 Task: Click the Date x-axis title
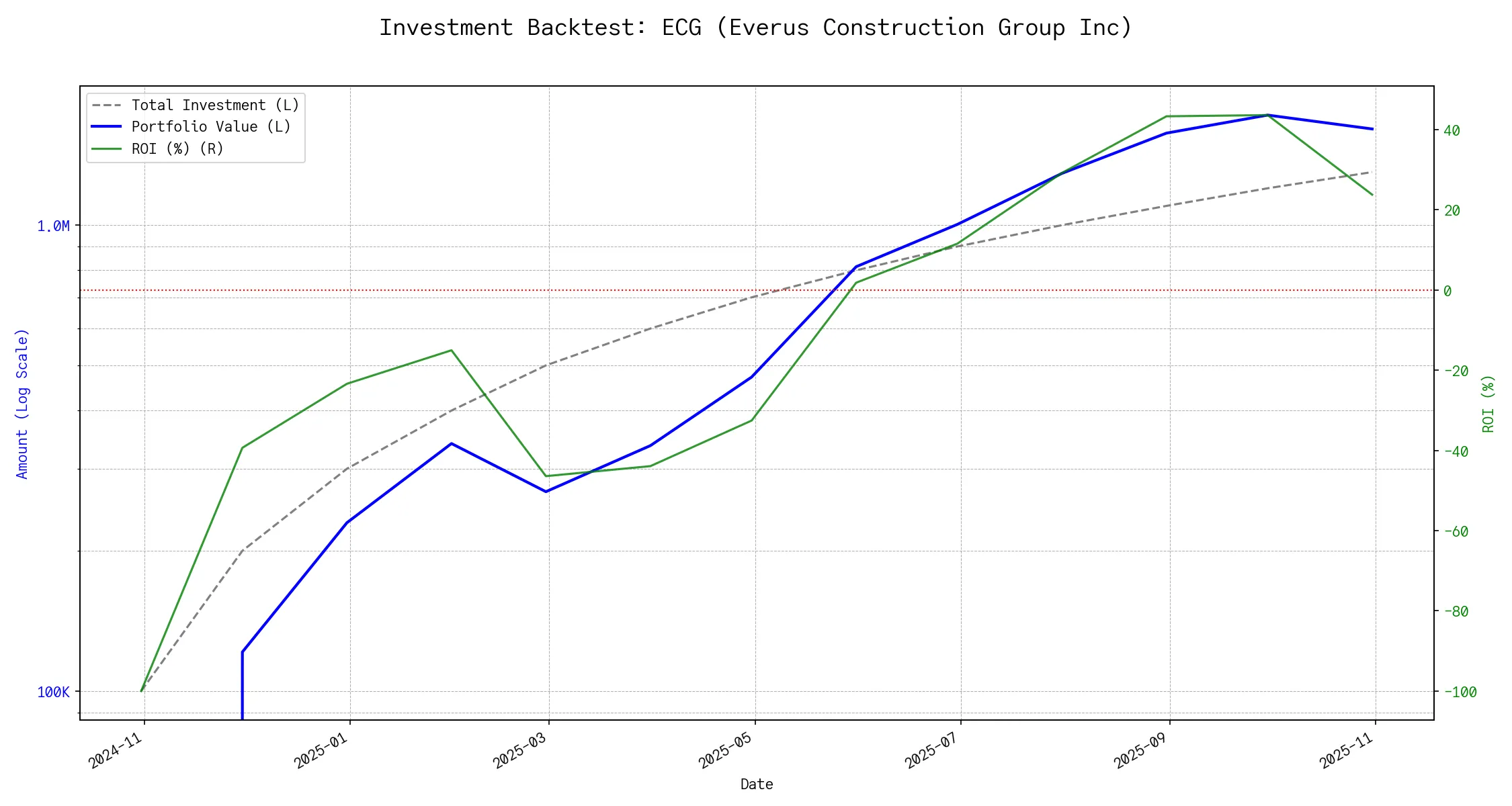click(x=756, y=785)
